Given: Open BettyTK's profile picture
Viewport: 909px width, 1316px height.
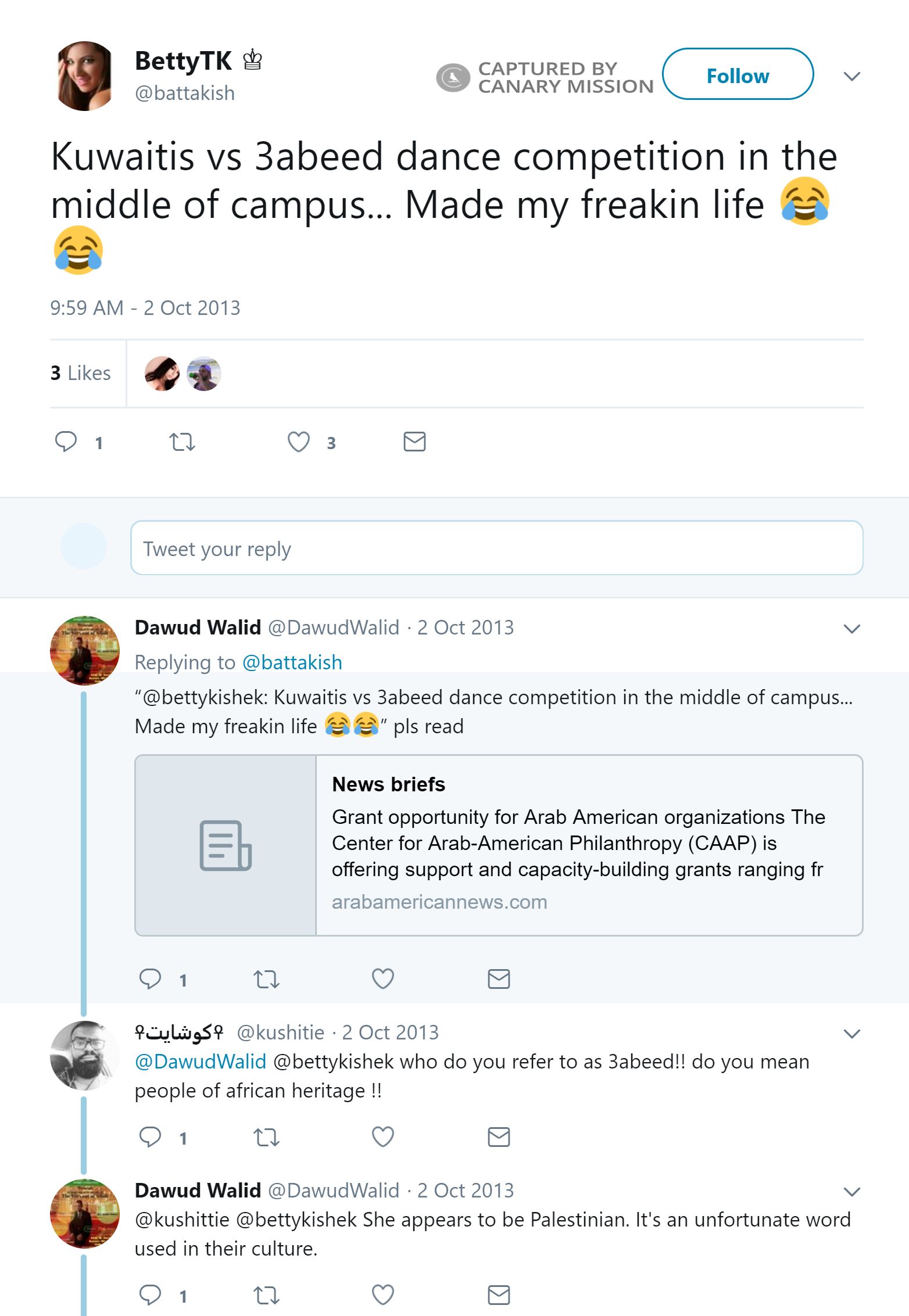Looking at the screenshot, I should (x=85, y=76).
